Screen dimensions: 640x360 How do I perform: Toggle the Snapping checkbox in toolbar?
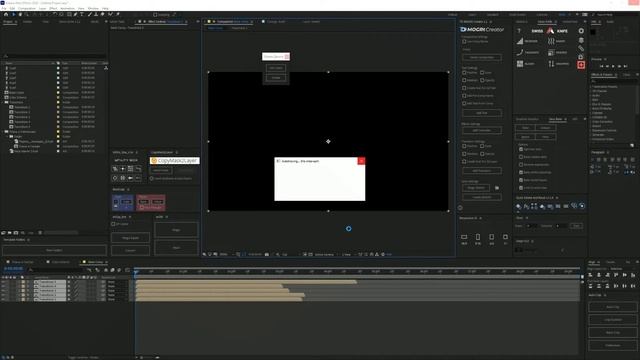(x=155, y=15)
